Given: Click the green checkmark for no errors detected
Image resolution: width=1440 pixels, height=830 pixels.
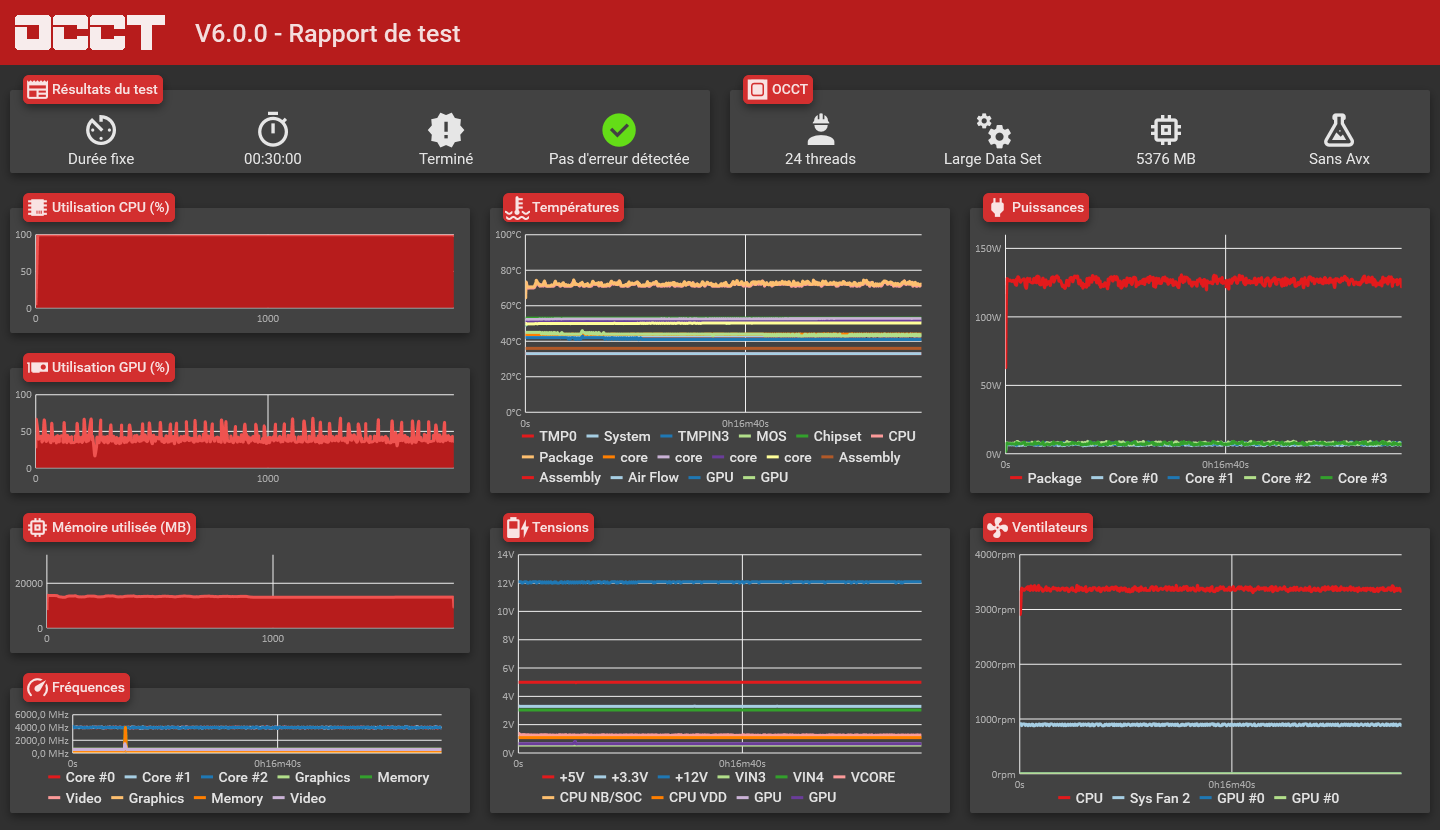Looking at the screenshot, I should pos(619,129).
